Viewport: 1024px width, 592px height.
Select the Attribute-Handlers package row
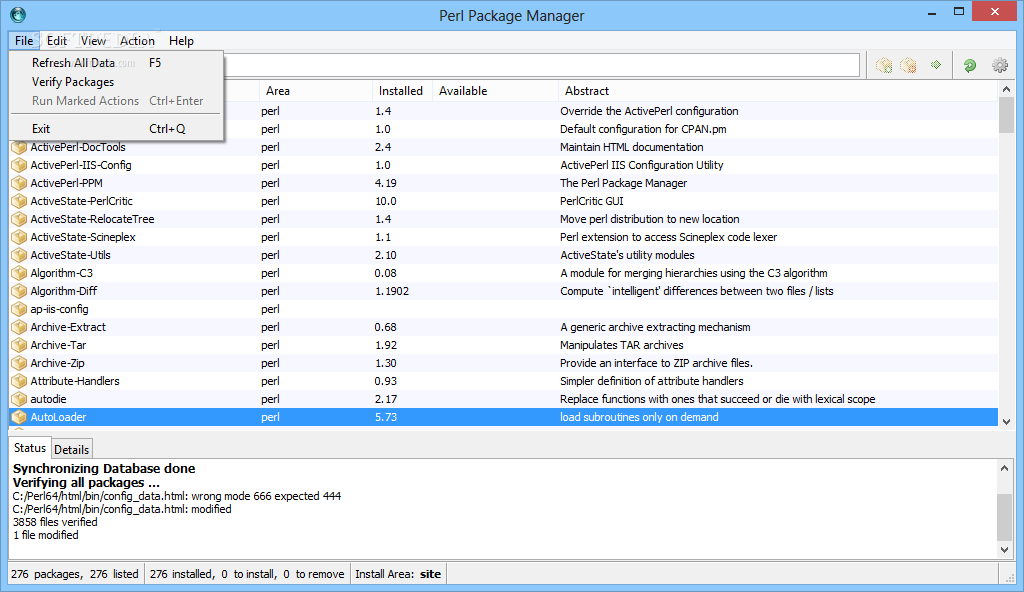coord(504,381)
